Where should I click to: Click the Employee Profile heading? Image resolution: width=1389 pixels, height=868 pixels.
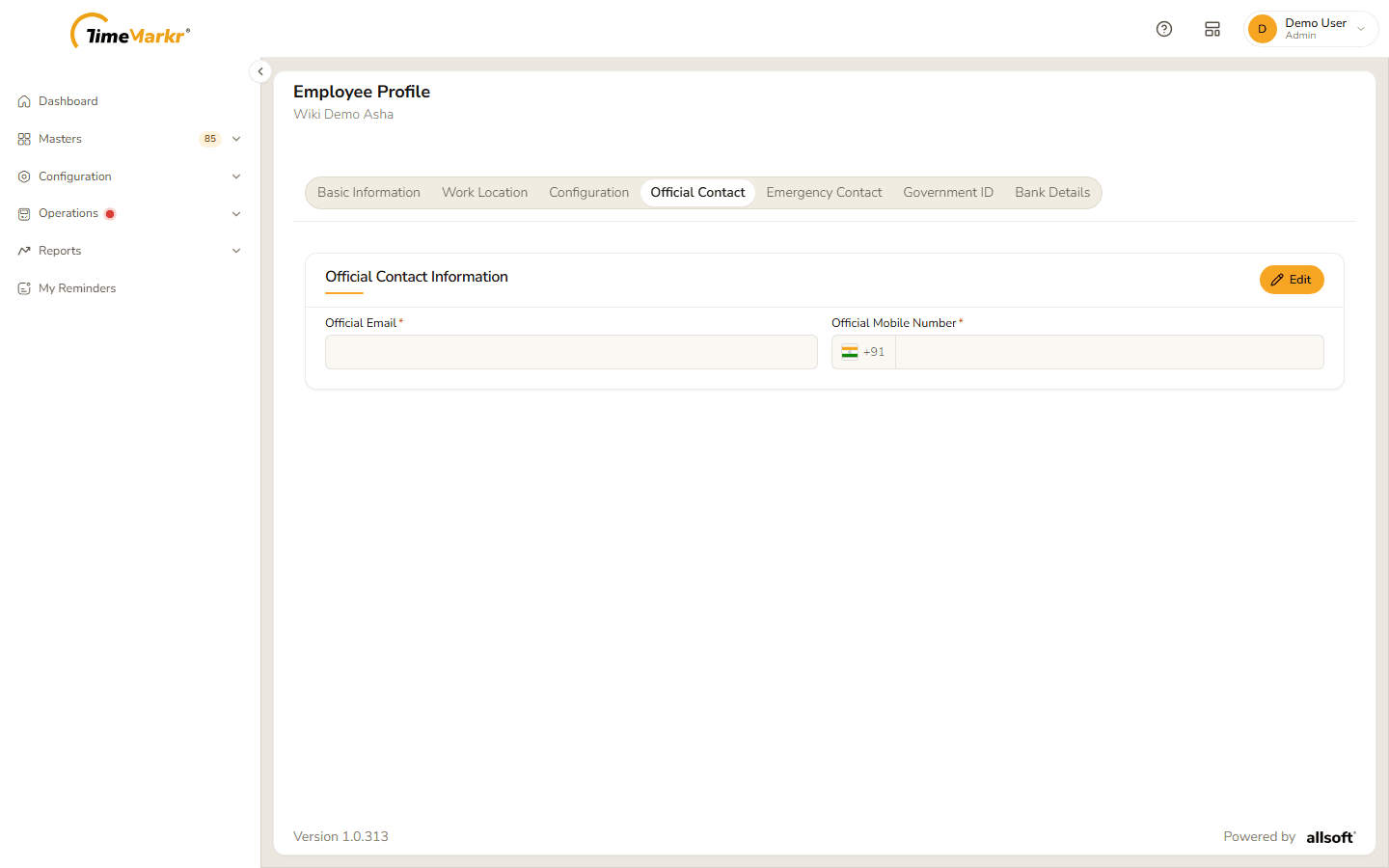pyautogui.click(x=362, y=92)
